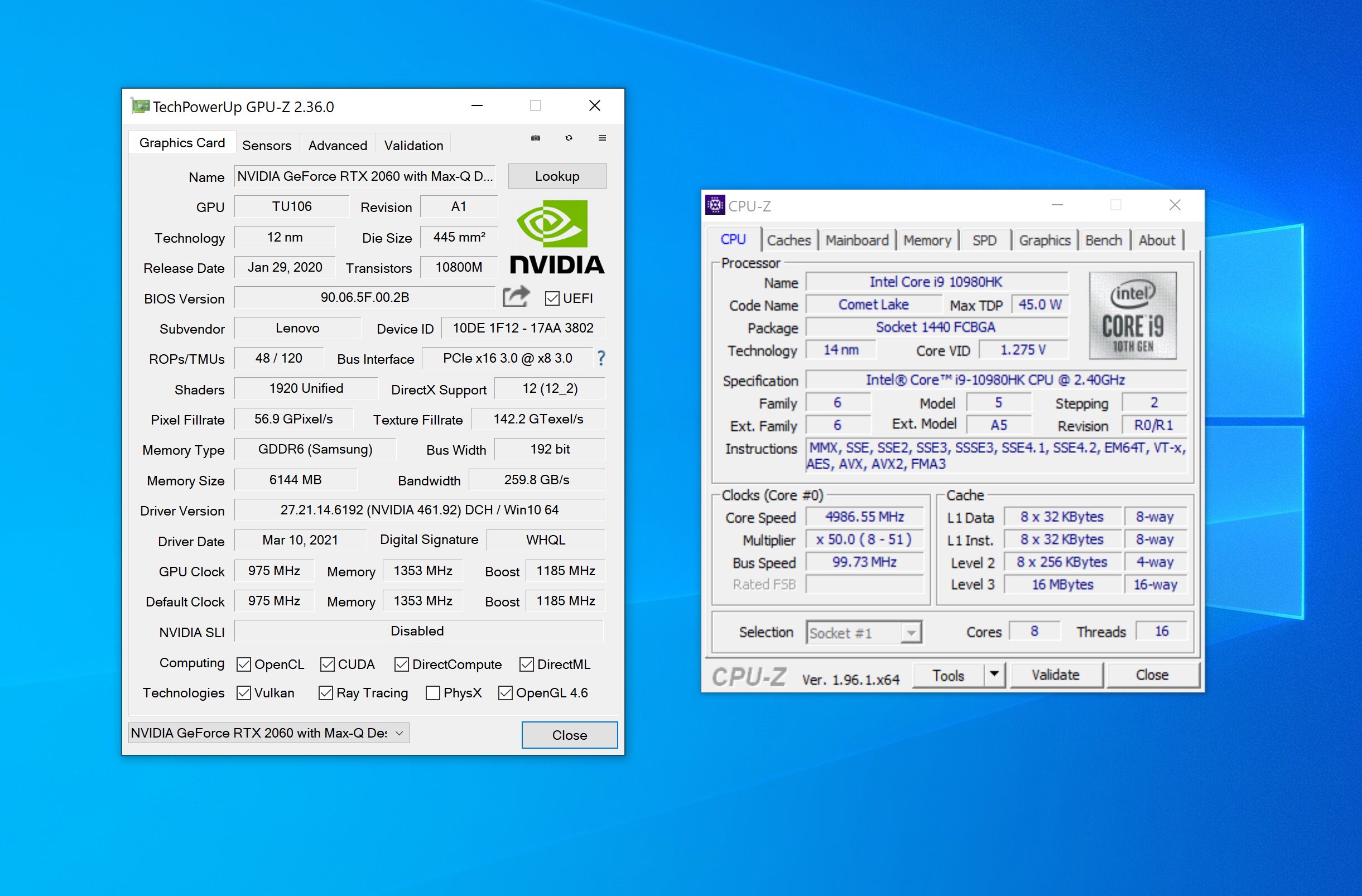Click the BIOS export share icon
The image size is (1362, 896).
pyautogui.click(x=516, y=296)
